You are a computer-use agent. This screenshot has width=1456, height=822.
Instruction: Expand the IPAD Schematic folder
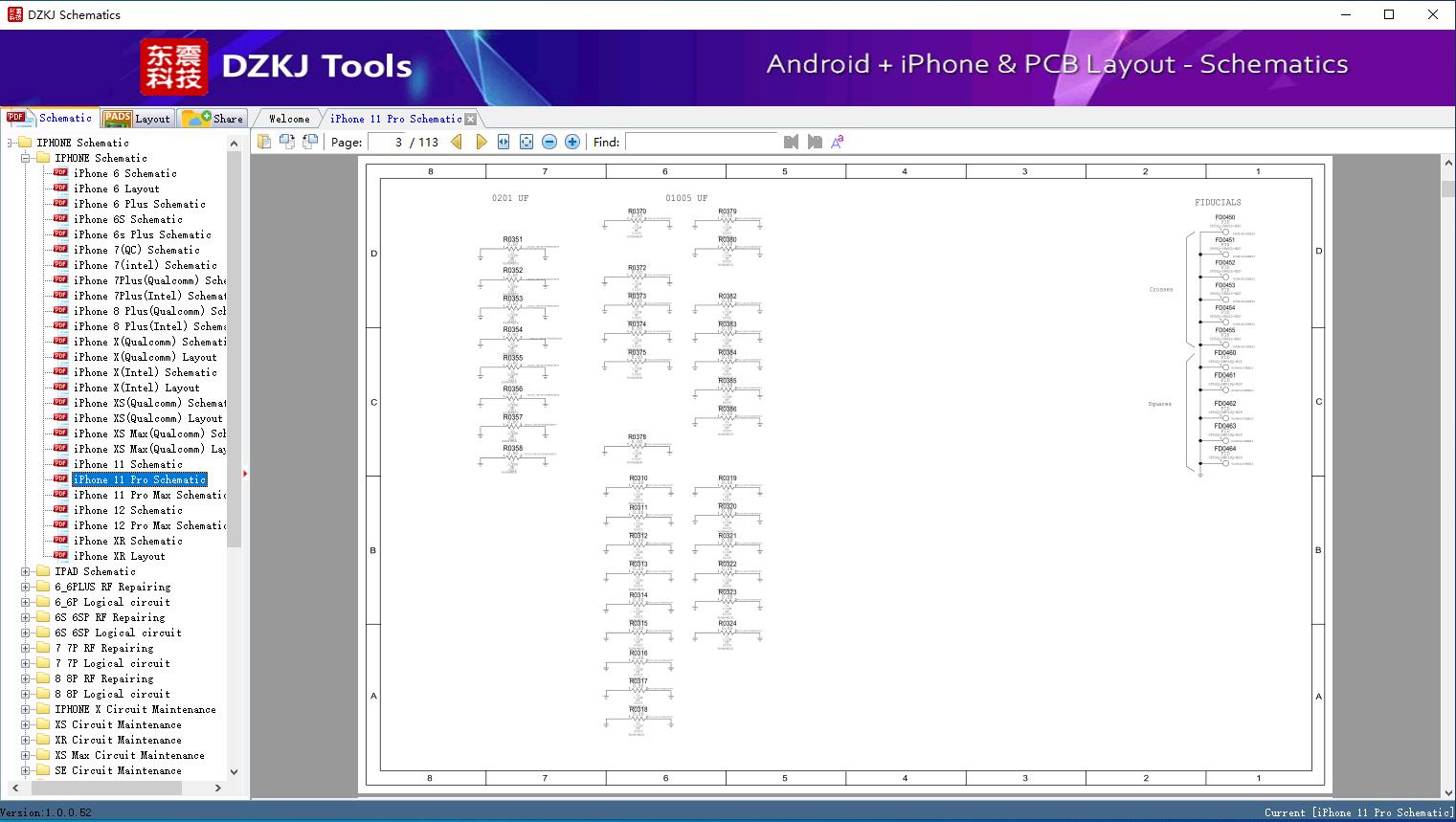point(26,571)
